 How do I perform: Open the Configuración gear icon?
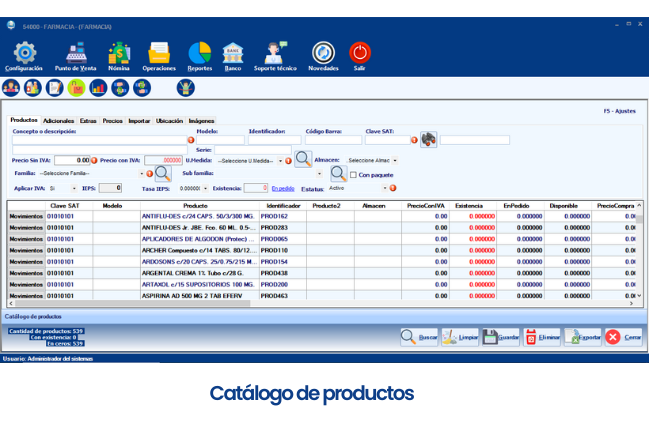click(x=24, y=53)
